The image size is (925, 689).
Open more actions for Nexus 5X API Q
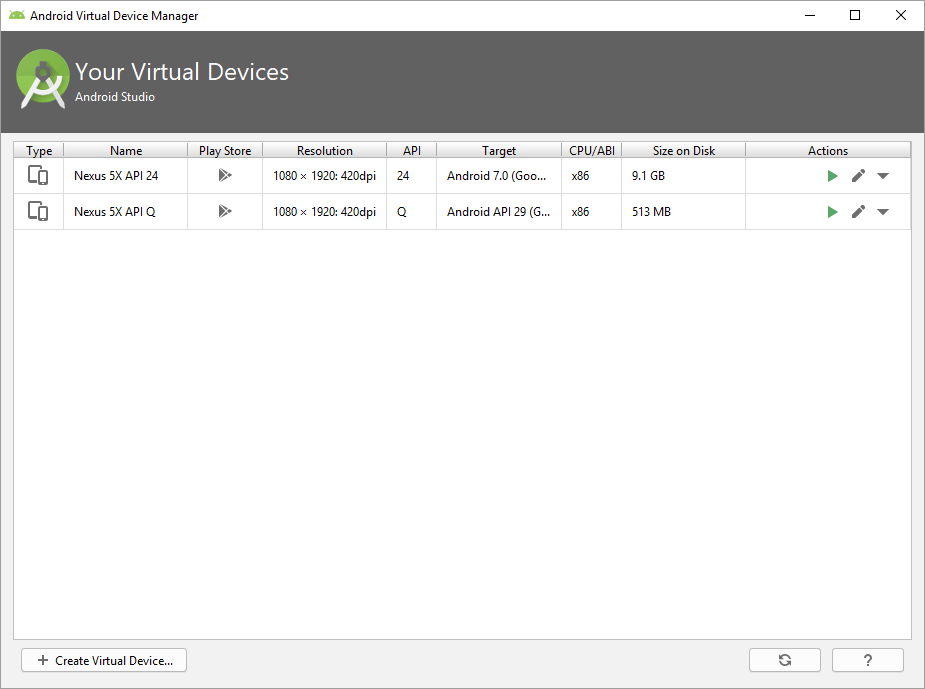[x=883, y=212]
